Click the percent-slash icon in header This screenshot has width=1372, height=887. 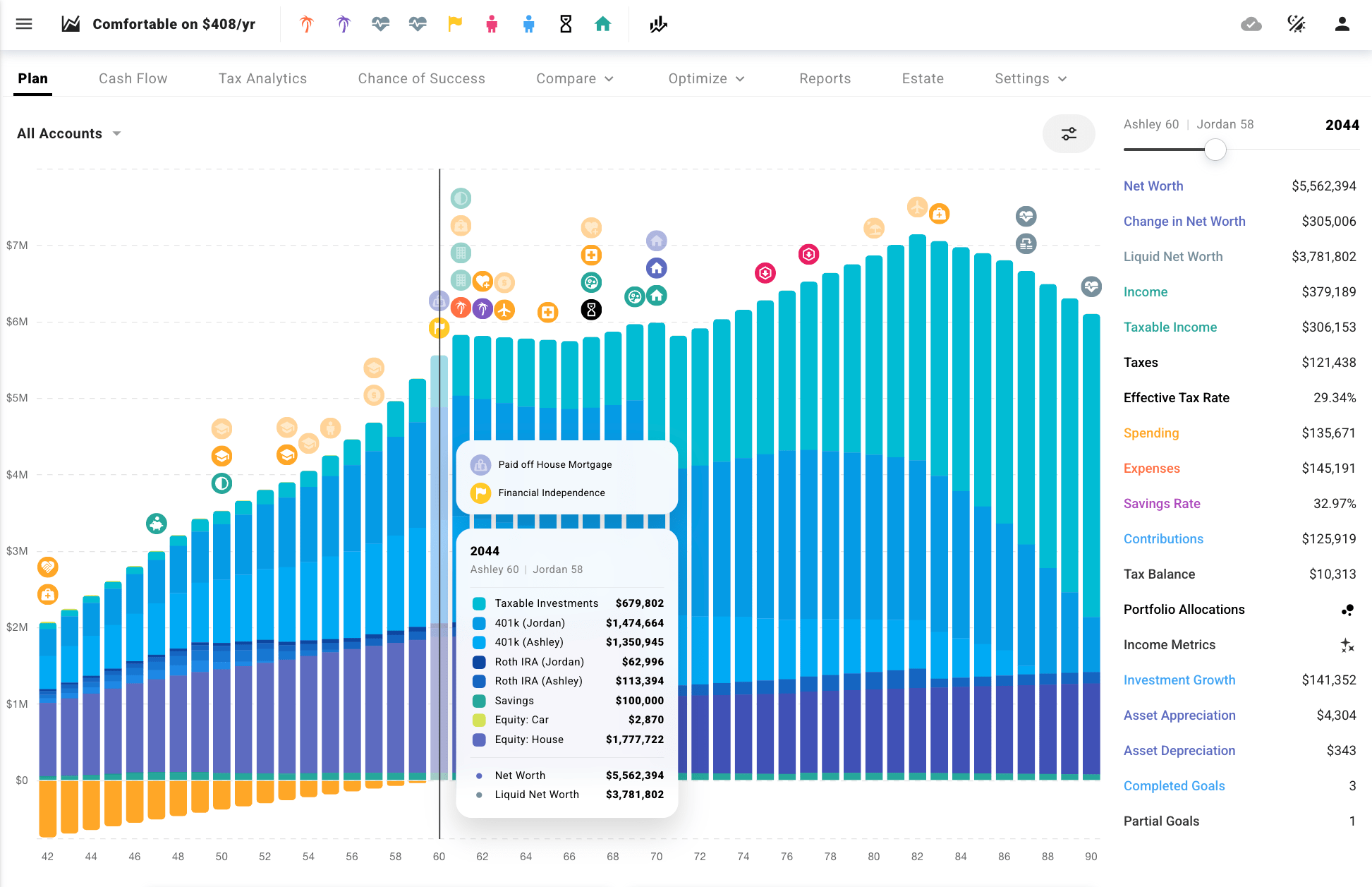1297,24
